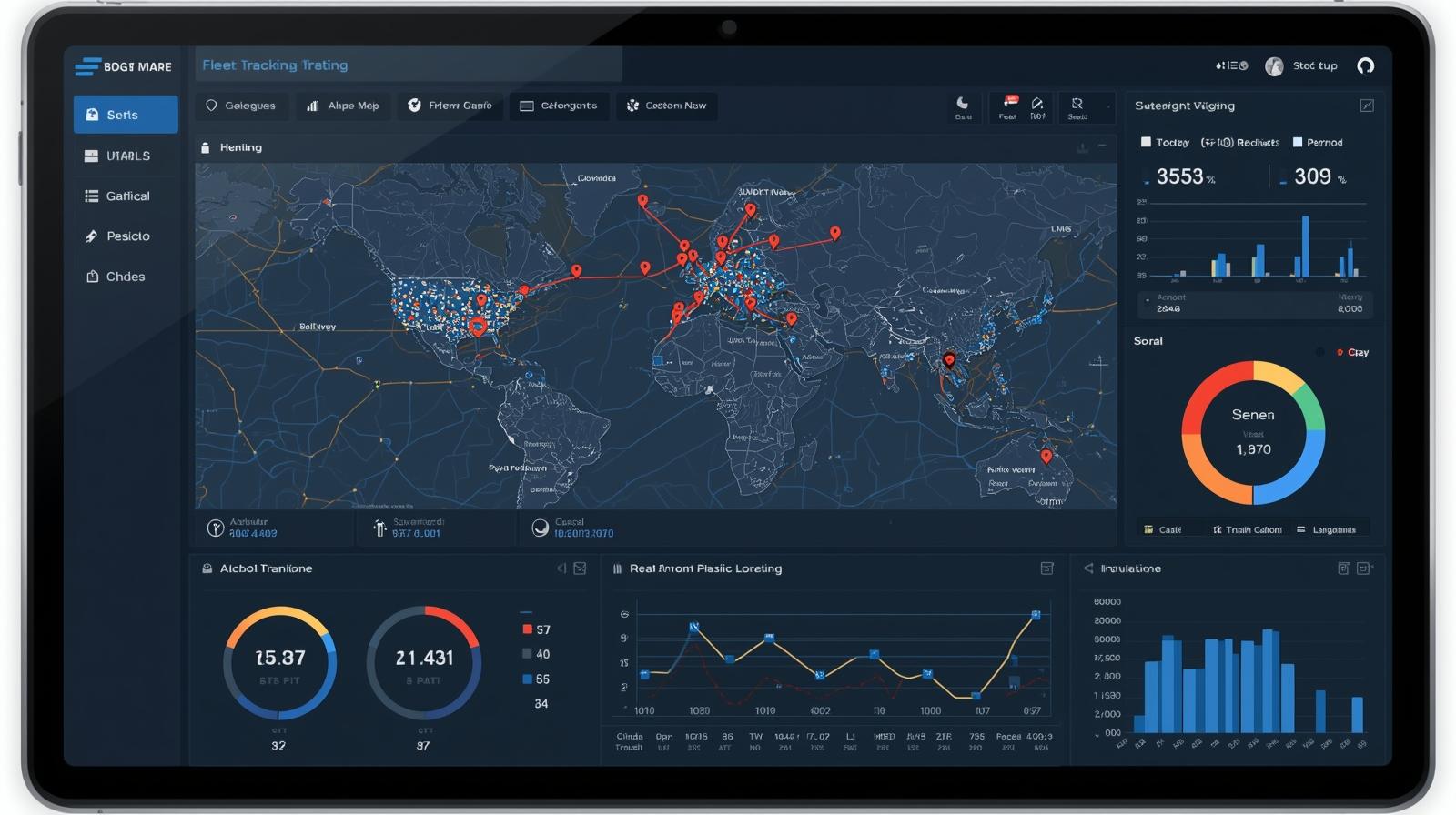This screenshot has width=1456, height=815.
Task: Toggle the Today checkbox
Action: pos(1146,142)
